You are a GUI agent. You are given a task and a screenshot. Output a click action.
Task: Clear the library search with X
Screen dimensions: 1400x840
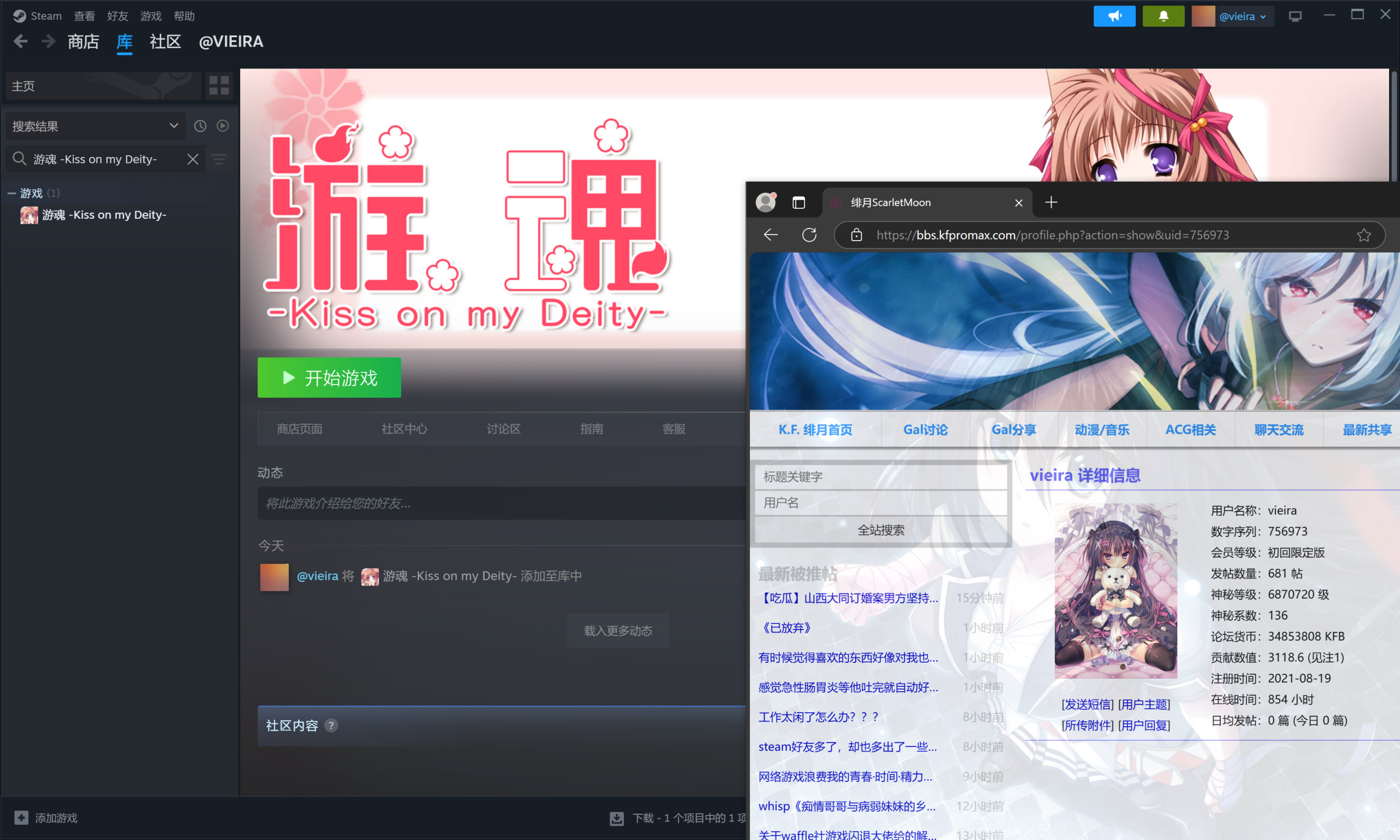coord(193,159)
